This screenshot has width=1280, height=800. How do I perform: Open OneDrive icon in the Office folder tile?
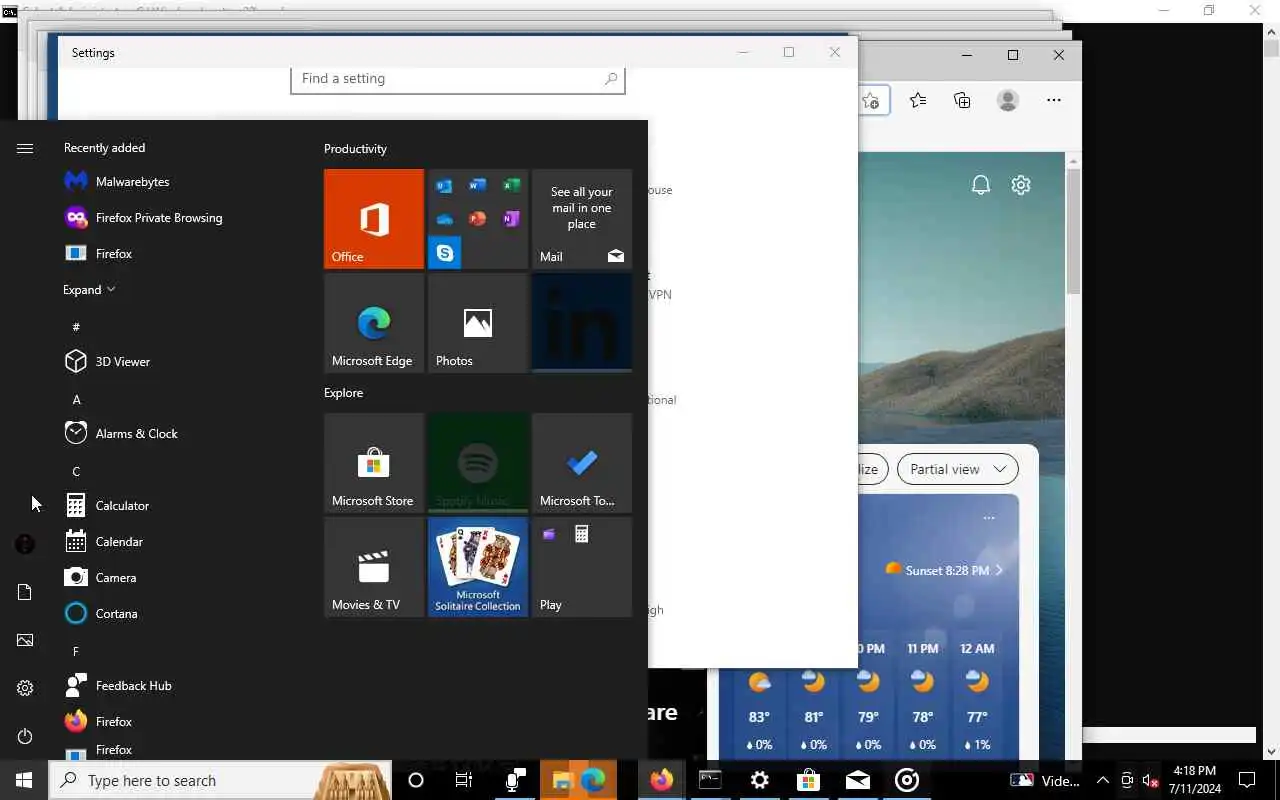coord(444,219)
